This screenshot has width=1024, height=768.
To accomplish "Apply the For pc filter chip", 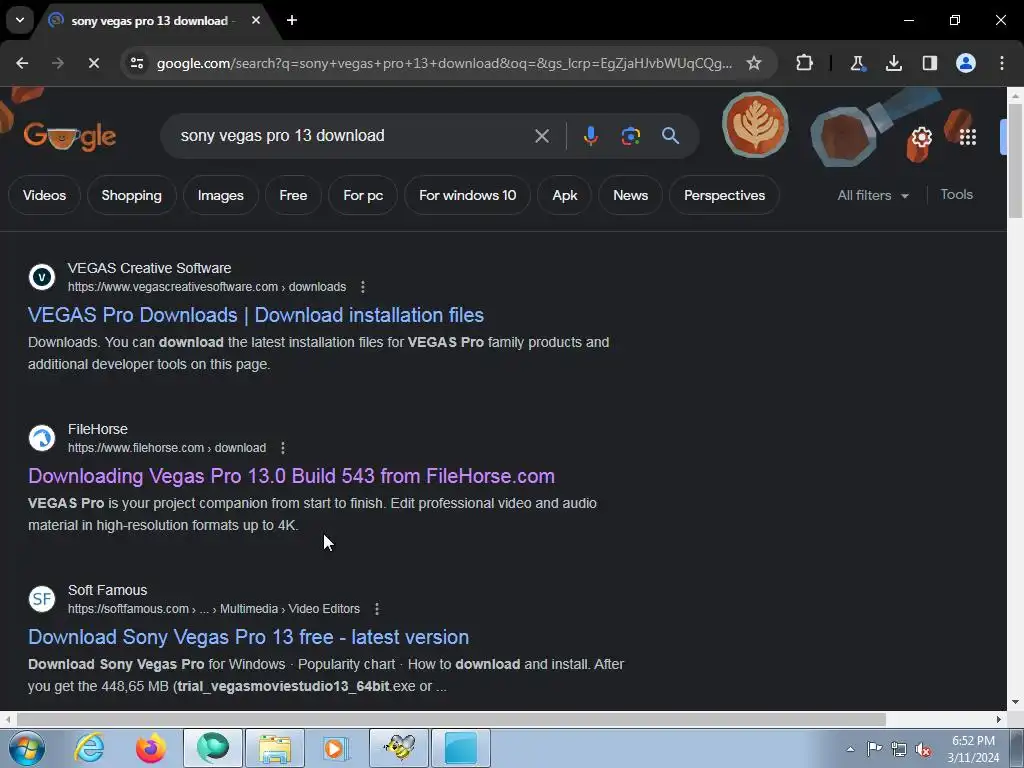I will [x=363, y=195].
